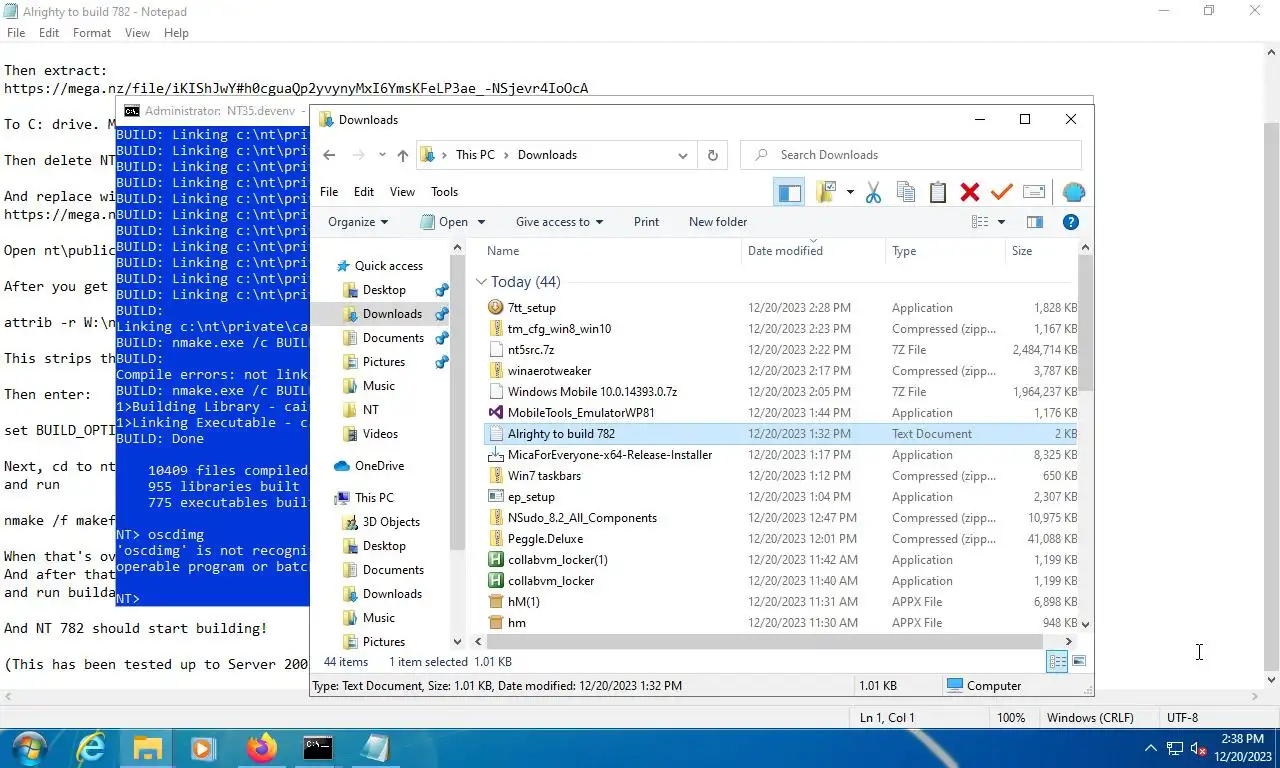
Task: Select Pictures under Quick access
Action: [x=384, y=362]
